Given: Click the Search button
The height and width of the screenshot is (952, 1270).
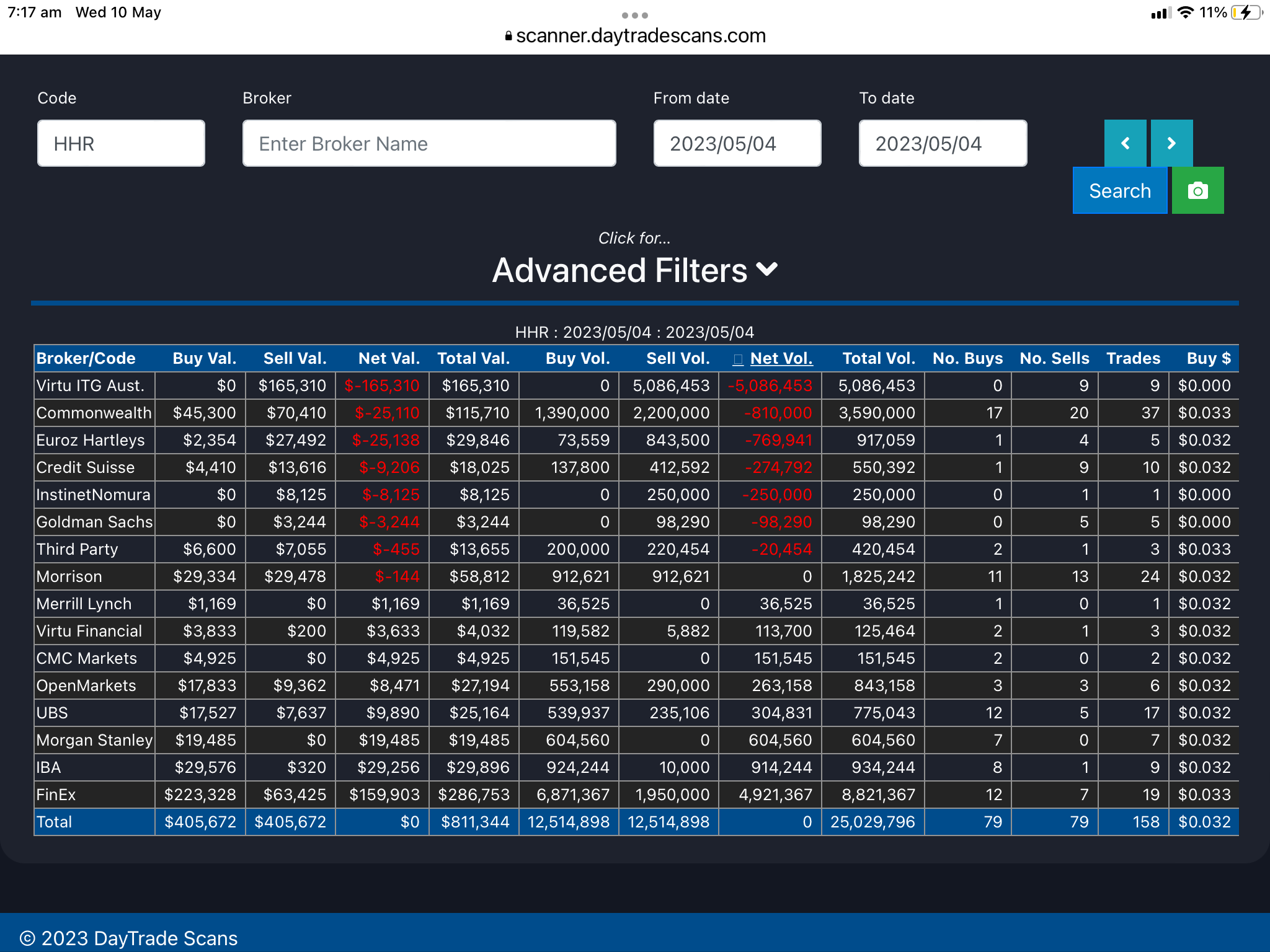Looking at the screenshot, I should tap(1120, 190).
